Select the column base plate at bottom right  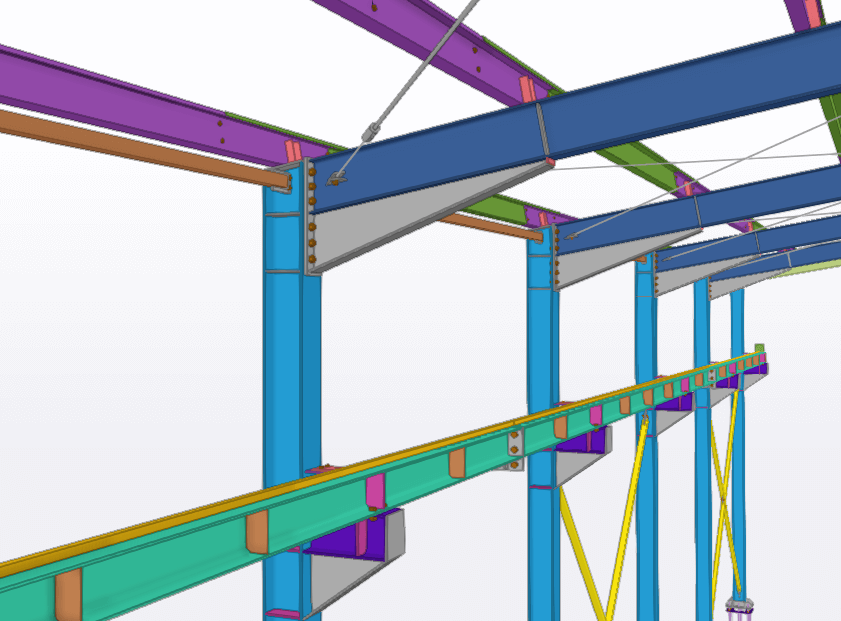coord(738,604)
